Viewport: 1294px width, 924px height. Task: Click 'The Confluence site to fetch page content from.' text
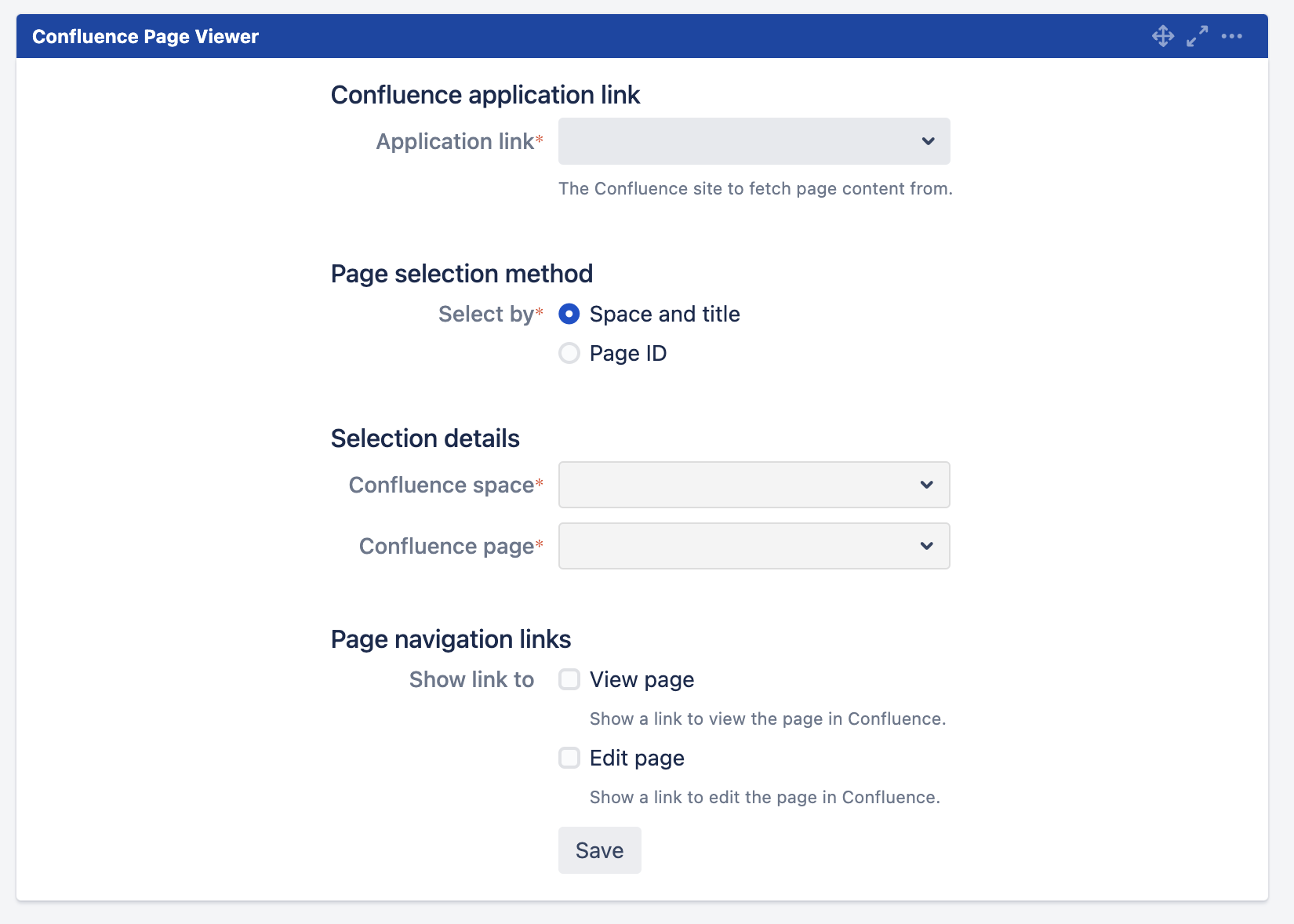756,188
